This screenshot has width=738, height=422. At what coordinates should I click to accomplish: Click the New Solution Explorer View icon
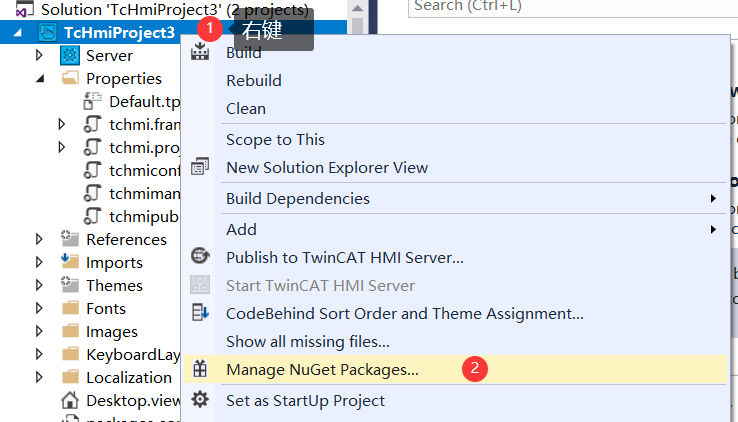(200, 167)
